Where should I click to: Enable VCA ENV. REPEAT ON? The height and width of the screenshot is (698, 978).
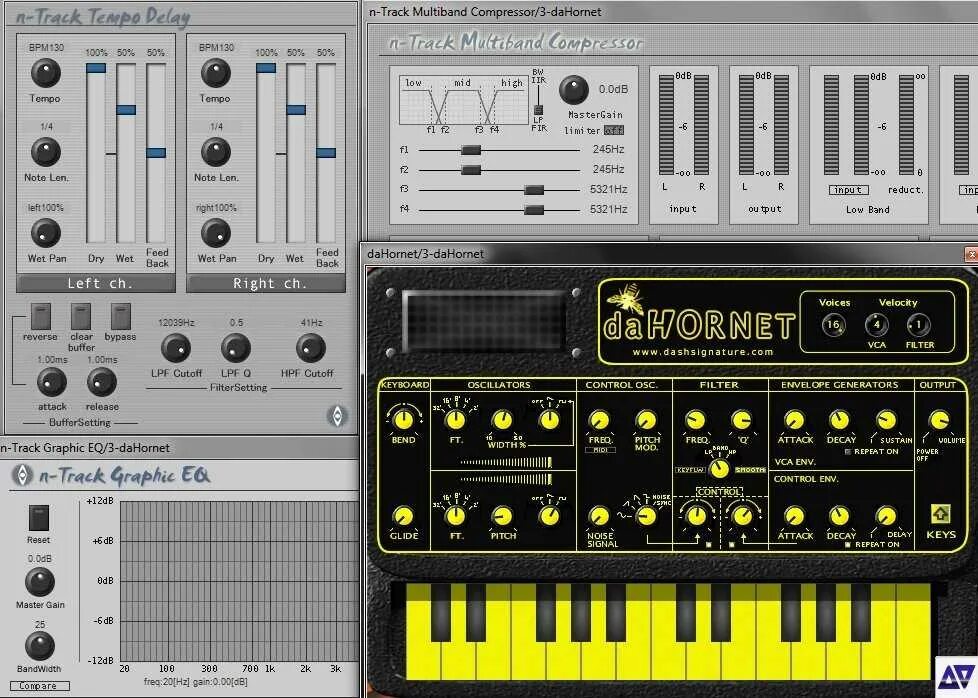(x=848, y=451)
